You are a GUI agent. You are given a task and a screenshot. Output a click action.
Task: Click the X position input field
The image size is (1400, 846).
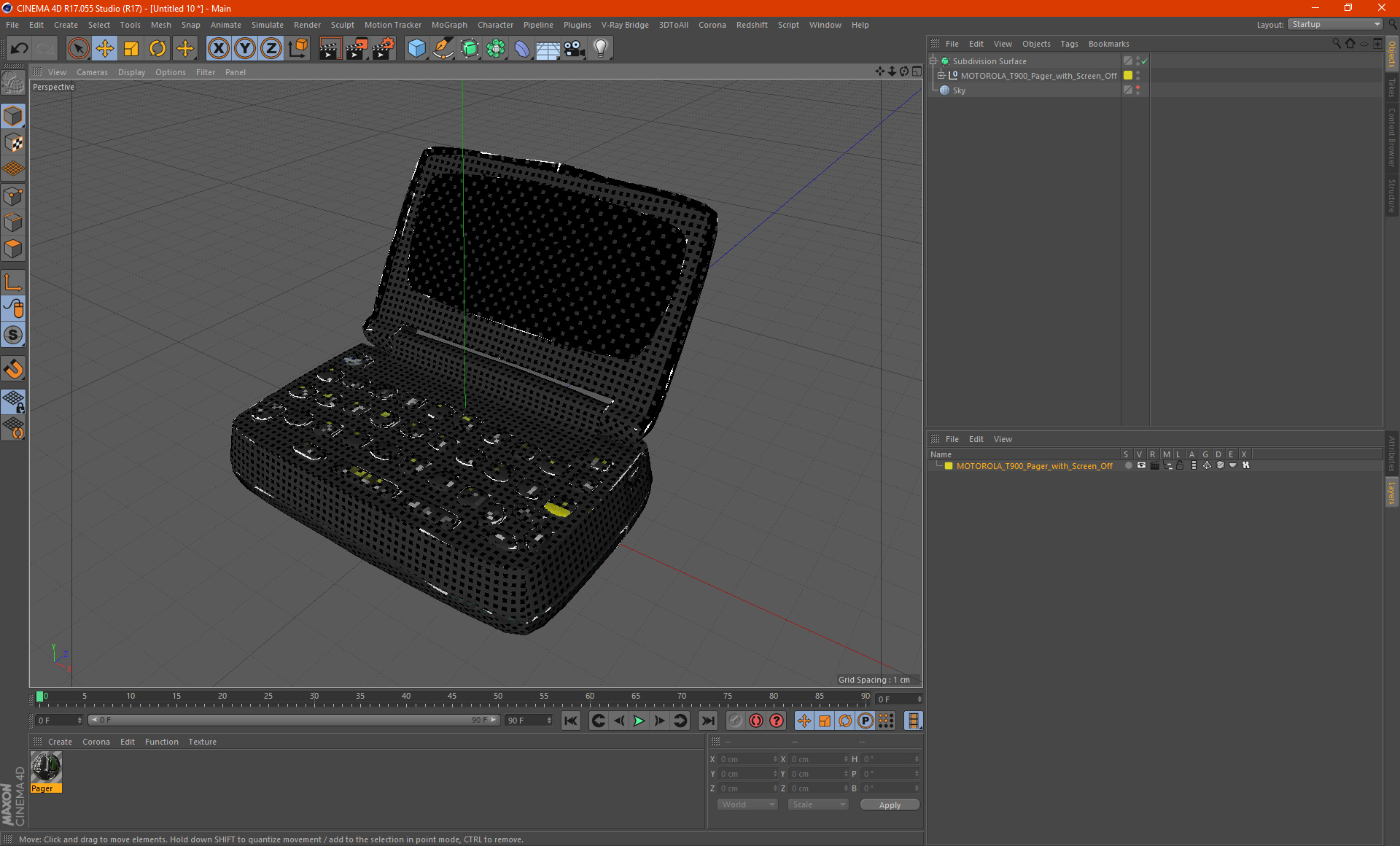(747, 759)
